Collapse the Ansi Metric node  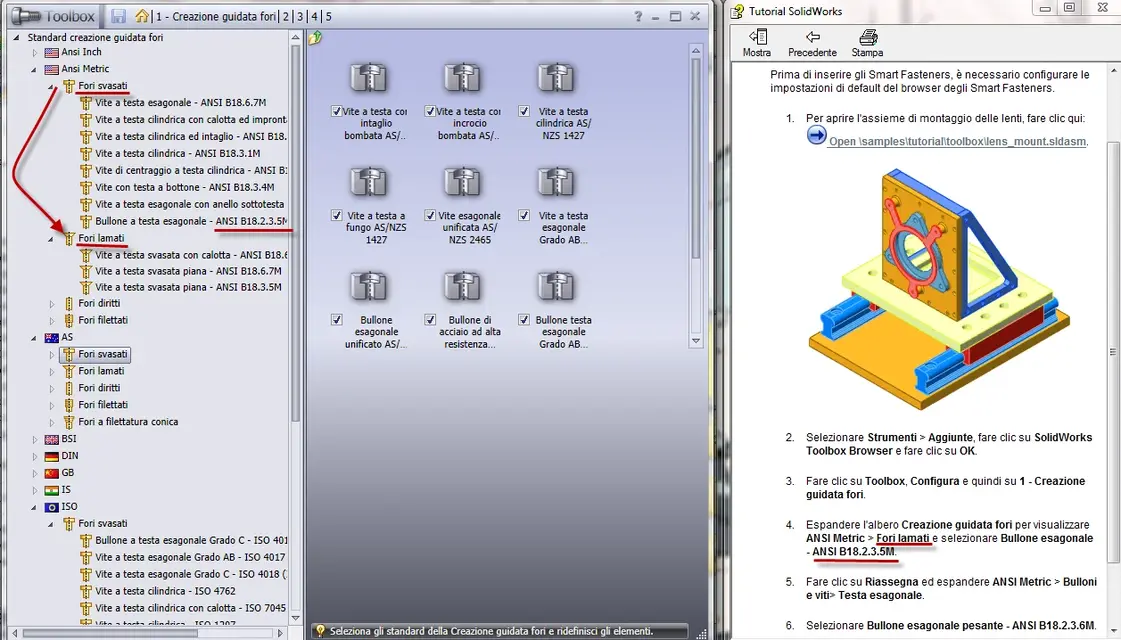click(x=34, y=70)
